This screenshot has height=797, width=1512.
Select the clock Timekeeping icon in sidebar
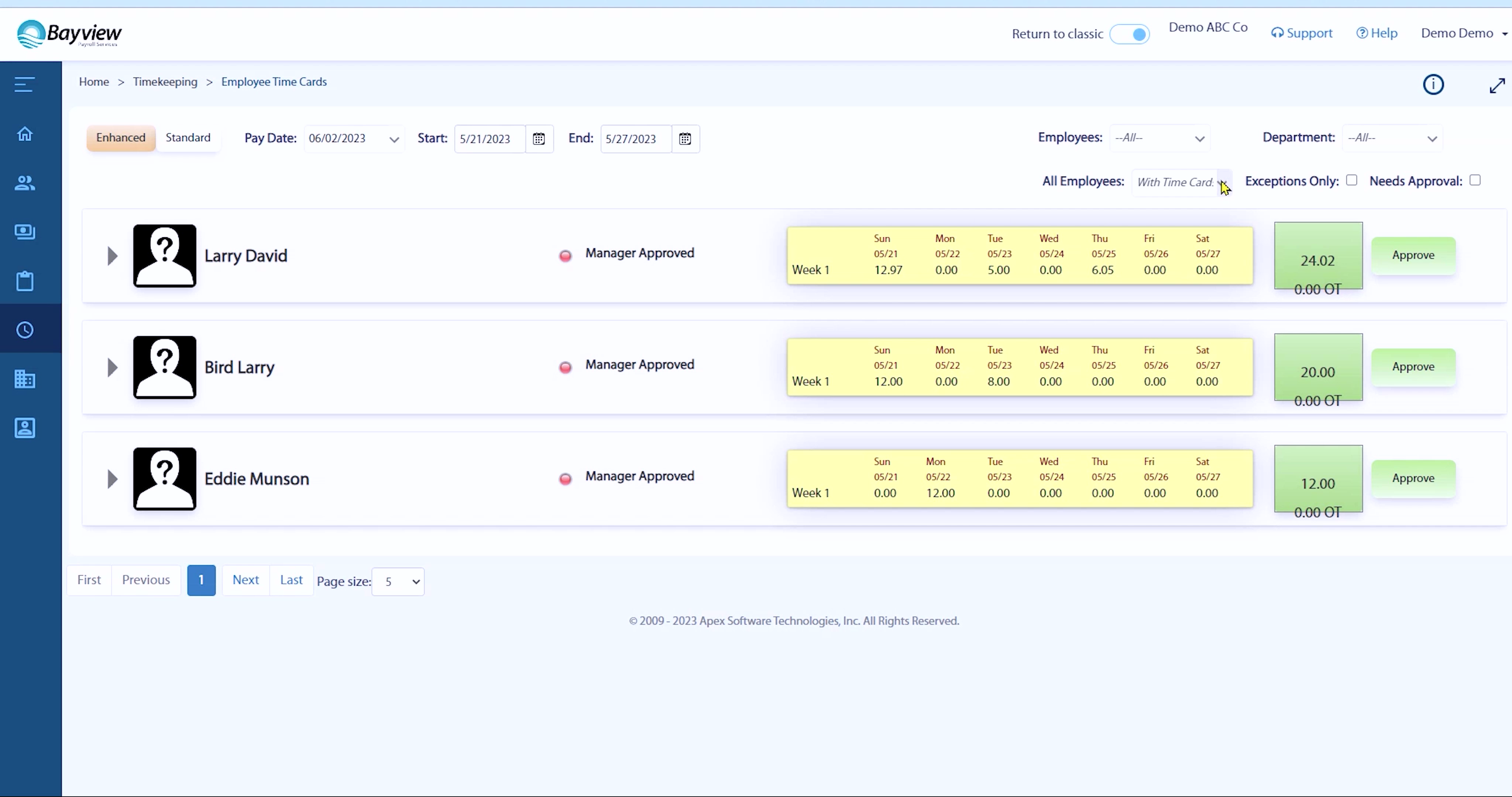point(25,330)
